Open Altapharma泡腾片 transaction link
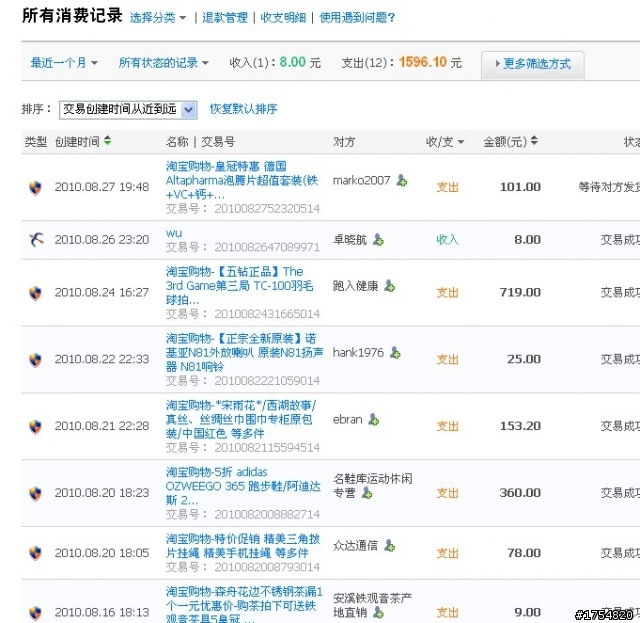 pyautogui.click(x=242, y=180)
